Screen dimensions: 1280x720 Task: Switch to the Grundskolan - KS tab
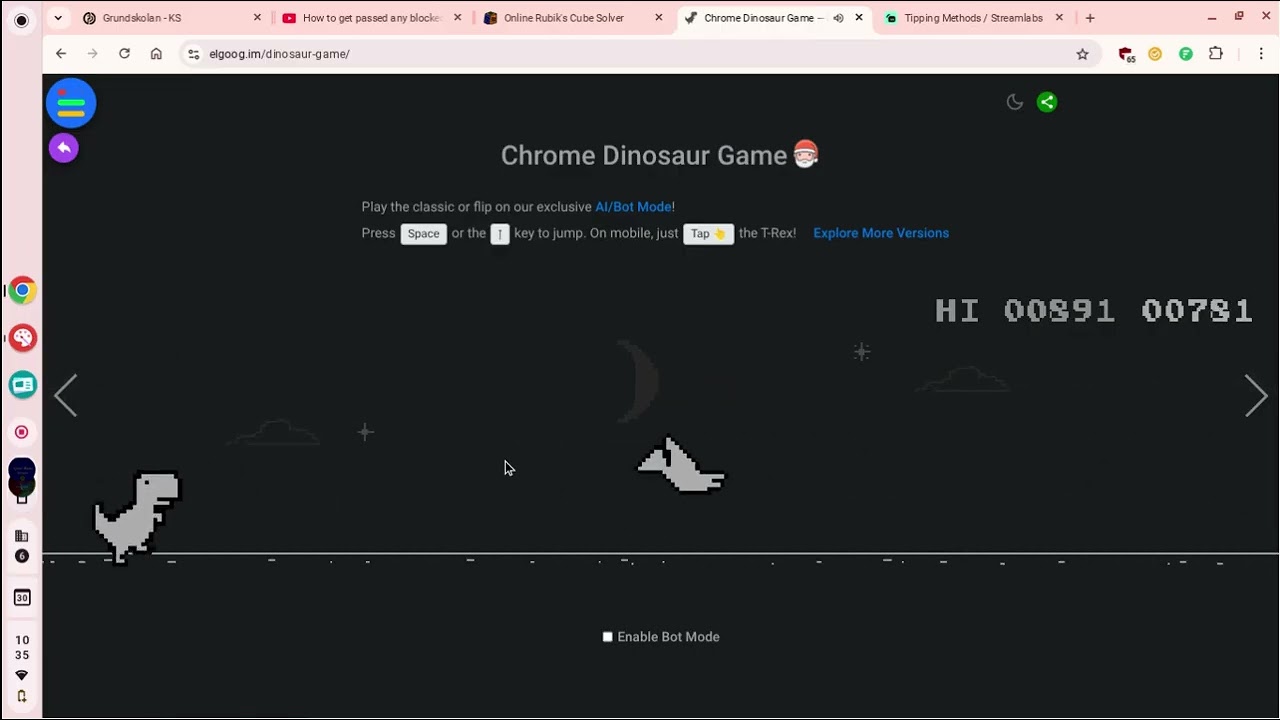click(x=142, y=18)
